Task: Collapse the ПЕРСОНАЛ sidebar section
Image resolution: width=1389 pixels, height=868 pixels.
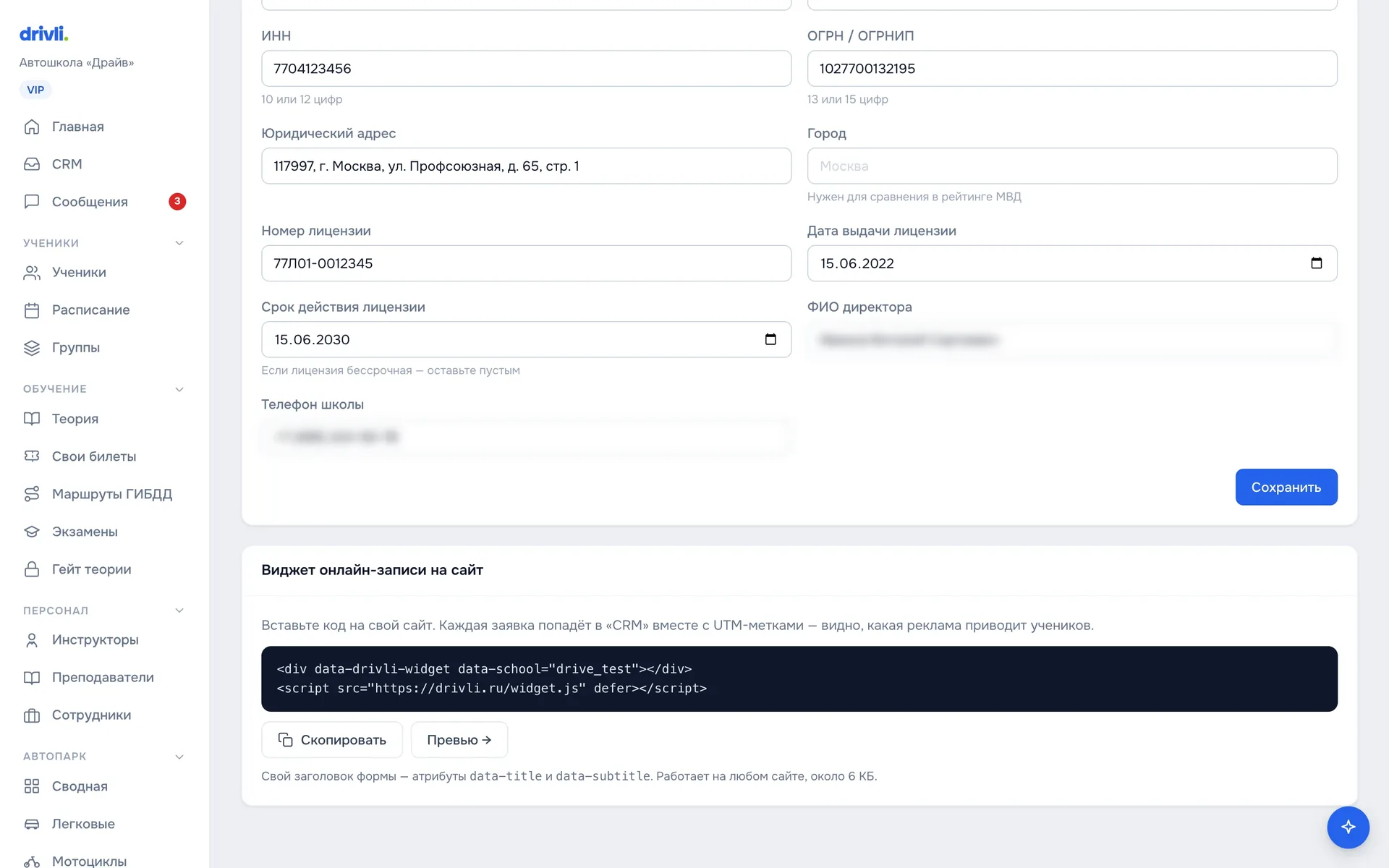Action: tap(179, 610)
